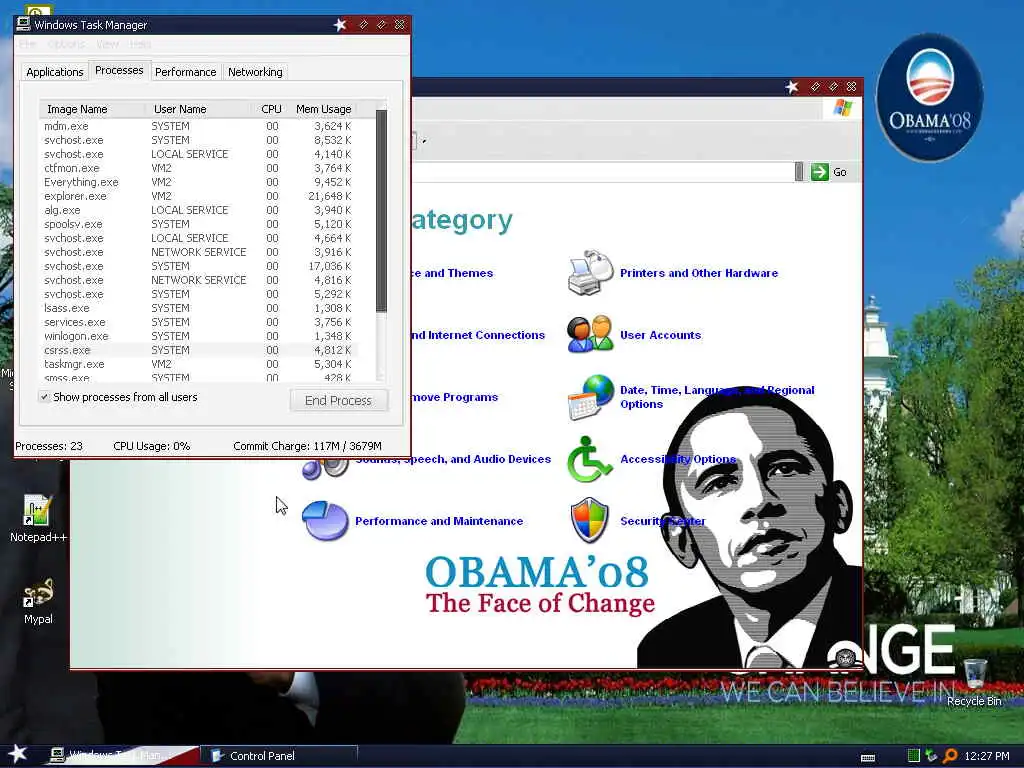
Task: Click the End Process button
Action: pos(338,400)
